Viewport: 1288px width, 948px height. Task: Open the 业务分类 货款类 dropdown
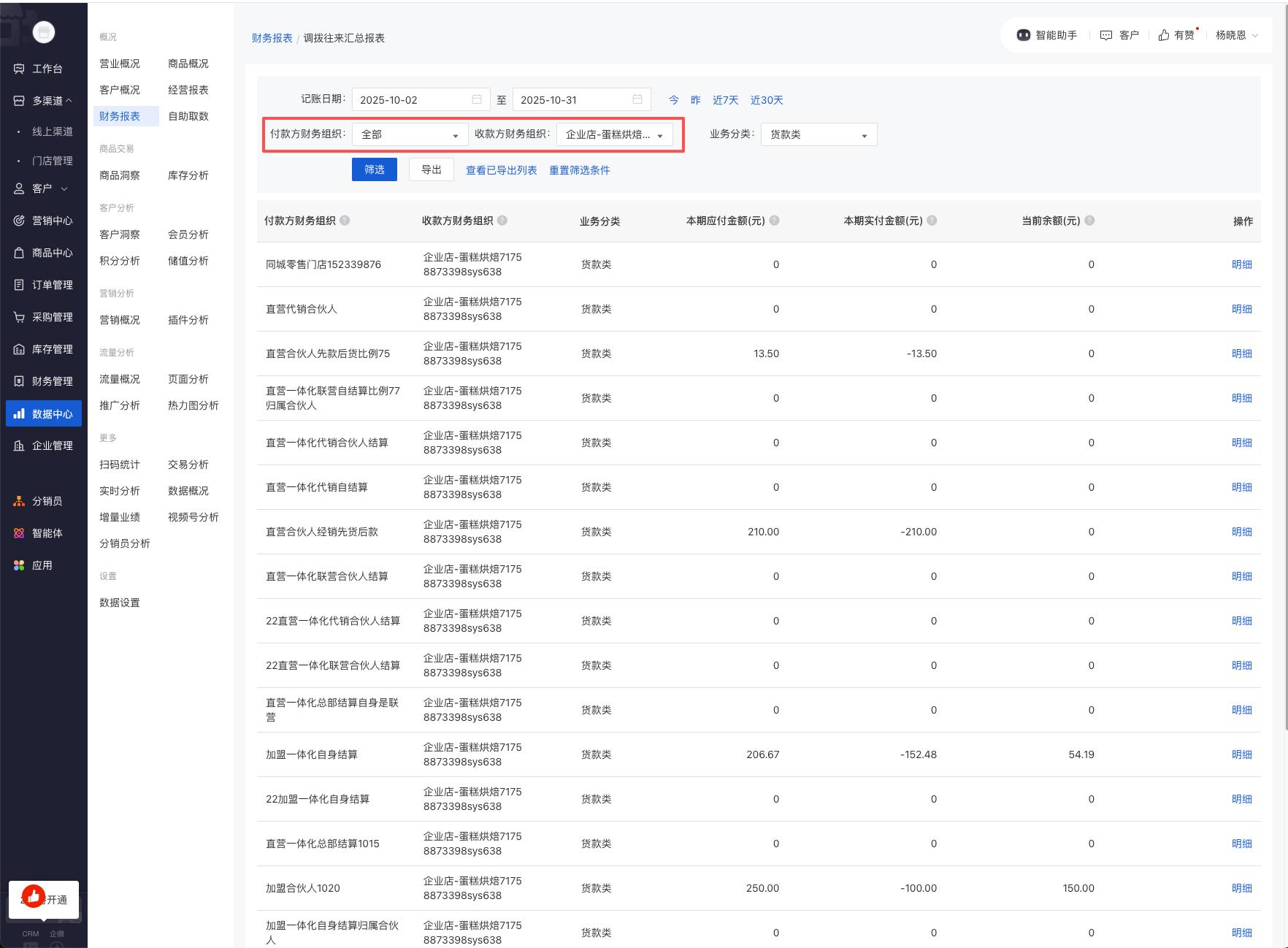click(x=819, y=134)
